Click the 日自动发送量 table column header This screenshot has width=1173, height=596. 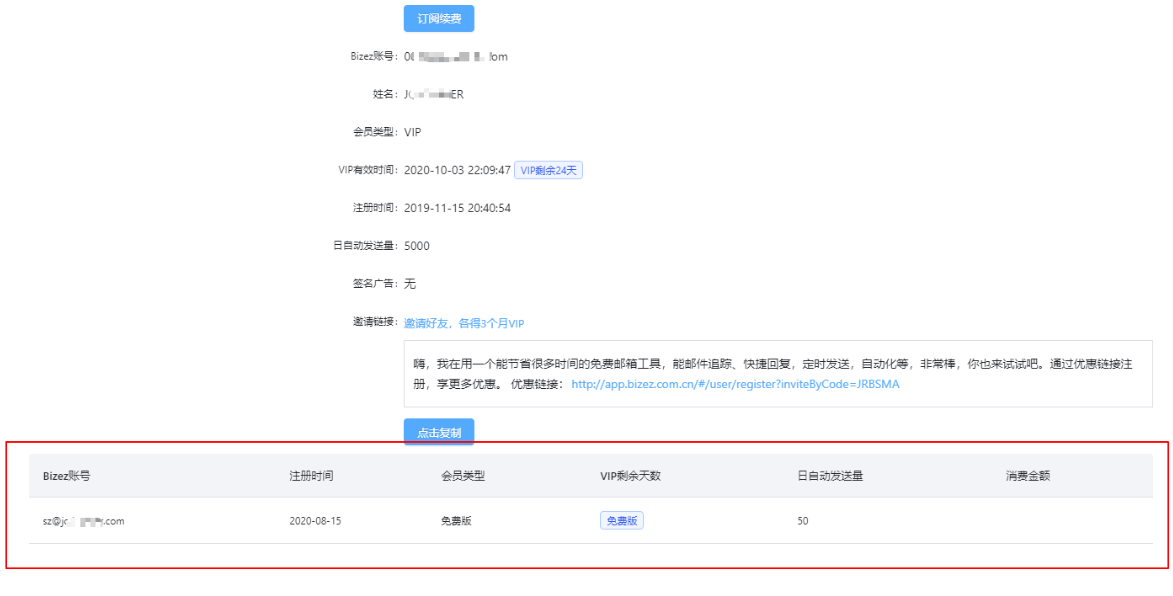(x=830, y=476)
